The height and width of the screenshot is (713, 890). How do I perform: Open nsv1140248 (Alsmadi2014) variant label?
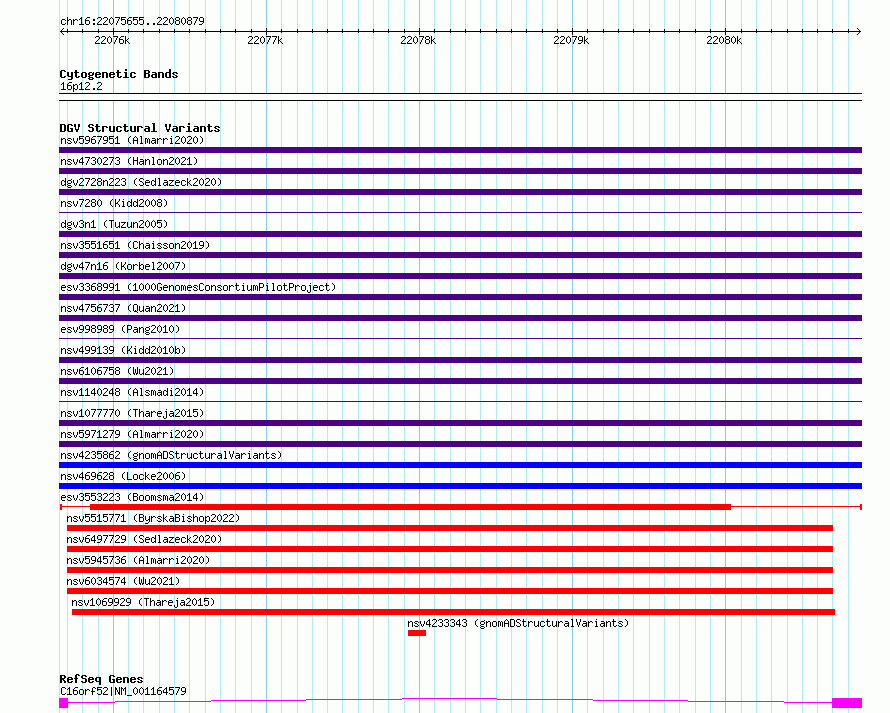(132, 392)
